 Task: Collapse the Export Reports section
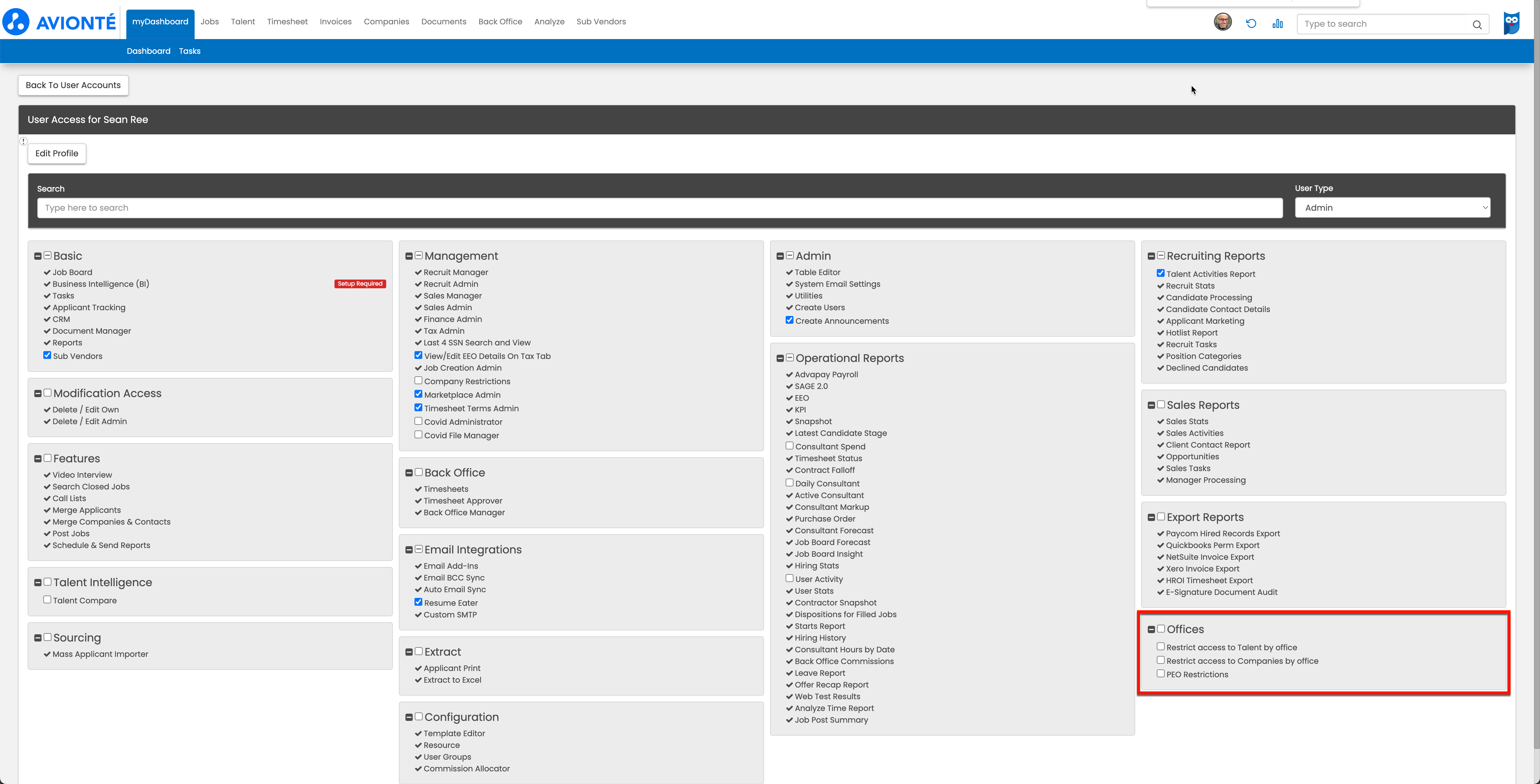pyautogui.click(x=1151, y=517)
